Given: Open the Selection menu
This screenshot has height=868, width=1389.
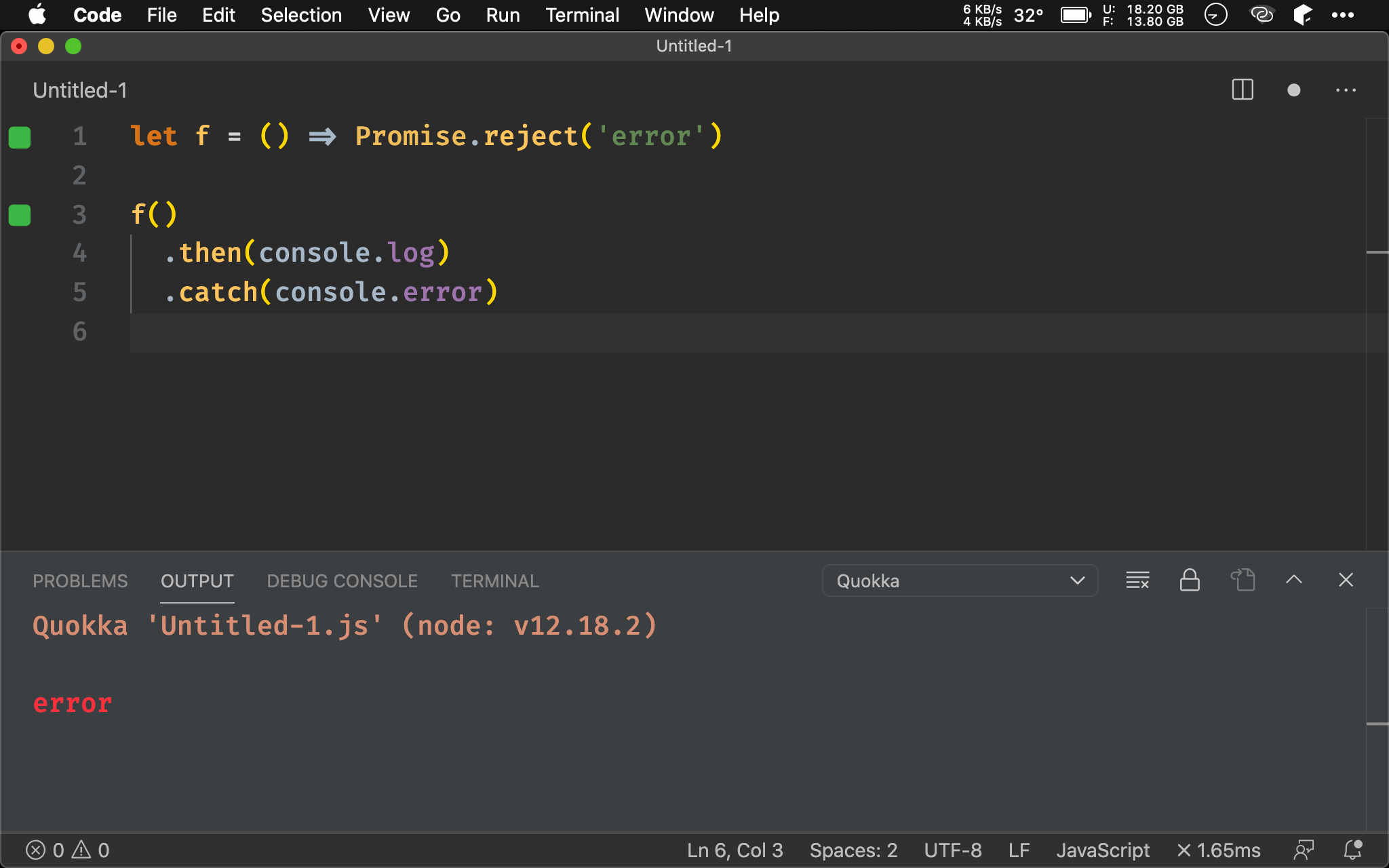Looking at the screenshot, I should click(x=301, y=15).
